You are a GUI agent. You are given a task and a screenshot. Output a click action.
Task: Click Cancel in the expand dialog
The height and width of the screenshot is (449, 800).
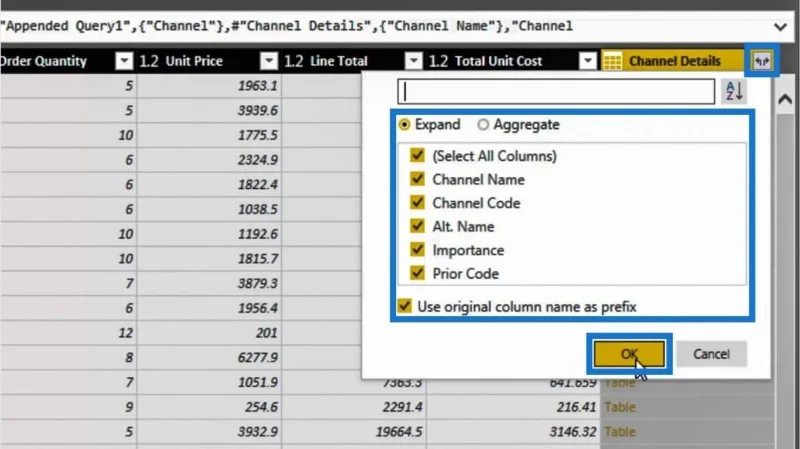coord(711,354)
